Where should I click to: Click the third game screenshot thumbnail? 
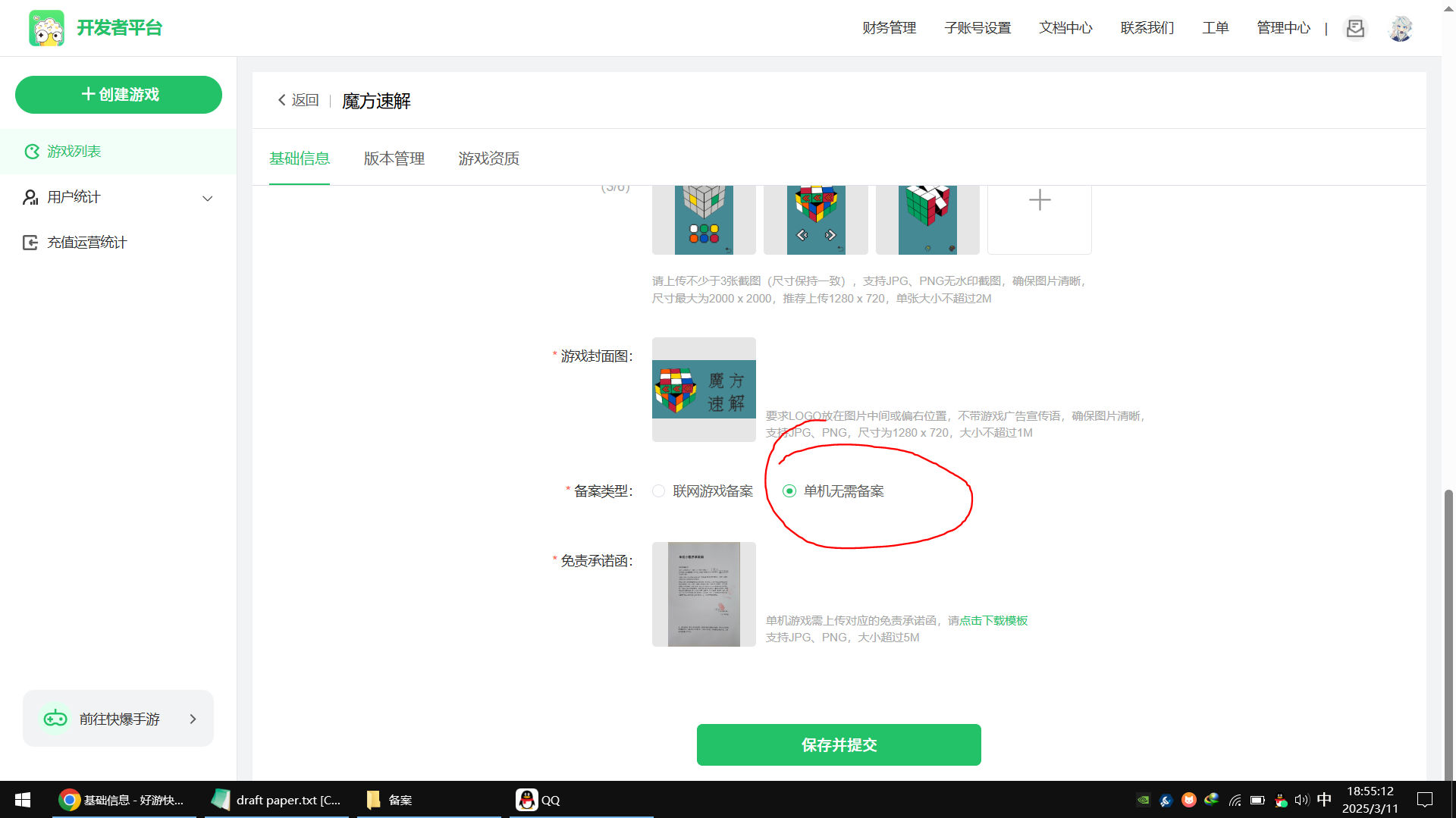[x=927, y=220]
